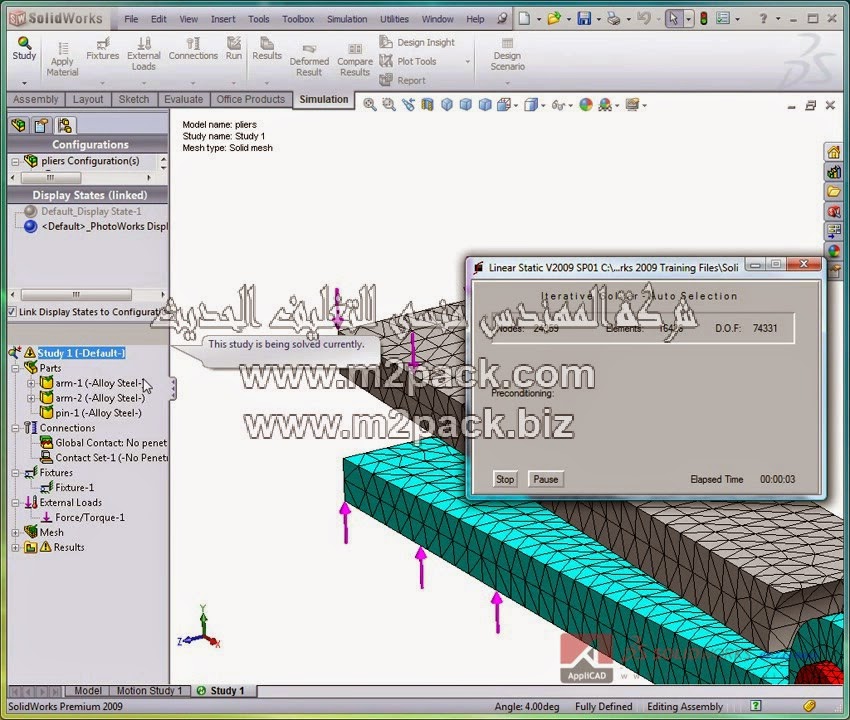Image resolution: width=850 pixels, height=720 pixels.
Task: Collapse pliers Configuration(s) node
Action: click(x=15, y=162)
